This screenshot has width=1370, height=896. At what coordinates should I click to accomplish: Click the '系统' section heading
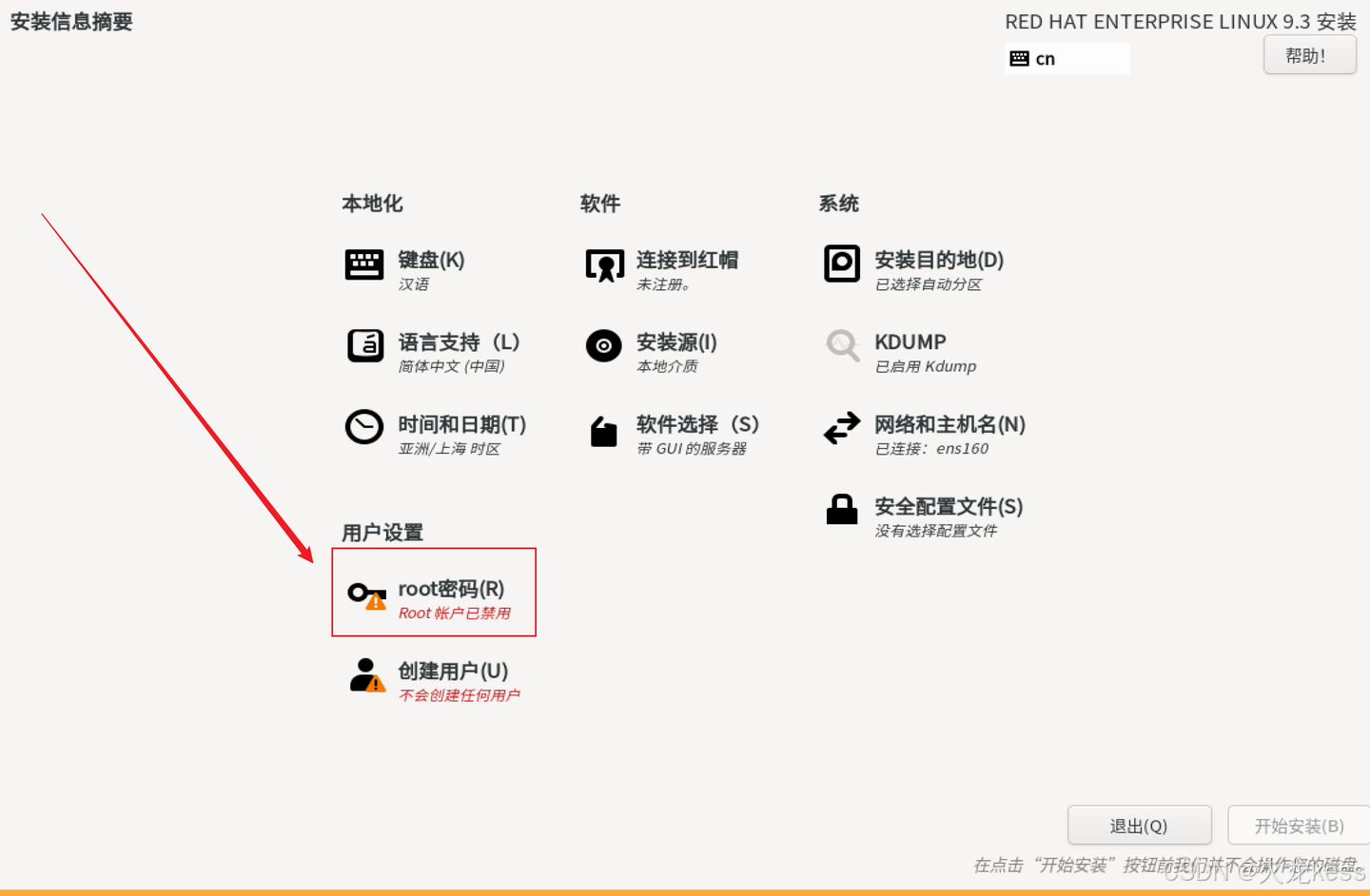click(x=839, y=204)
